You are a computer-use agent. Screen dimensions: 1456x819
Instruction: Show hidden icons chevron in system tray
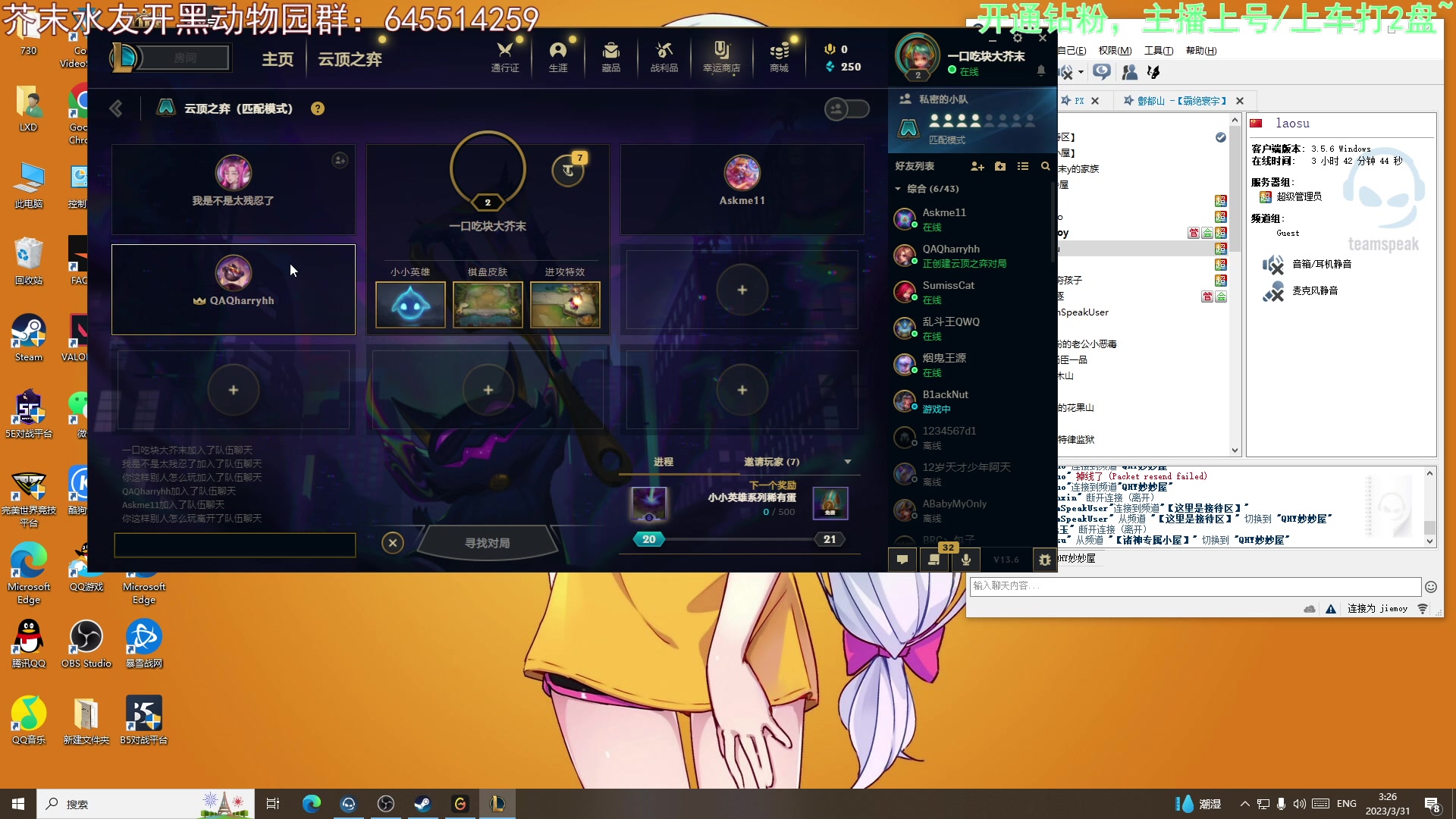pos(1245,804)
